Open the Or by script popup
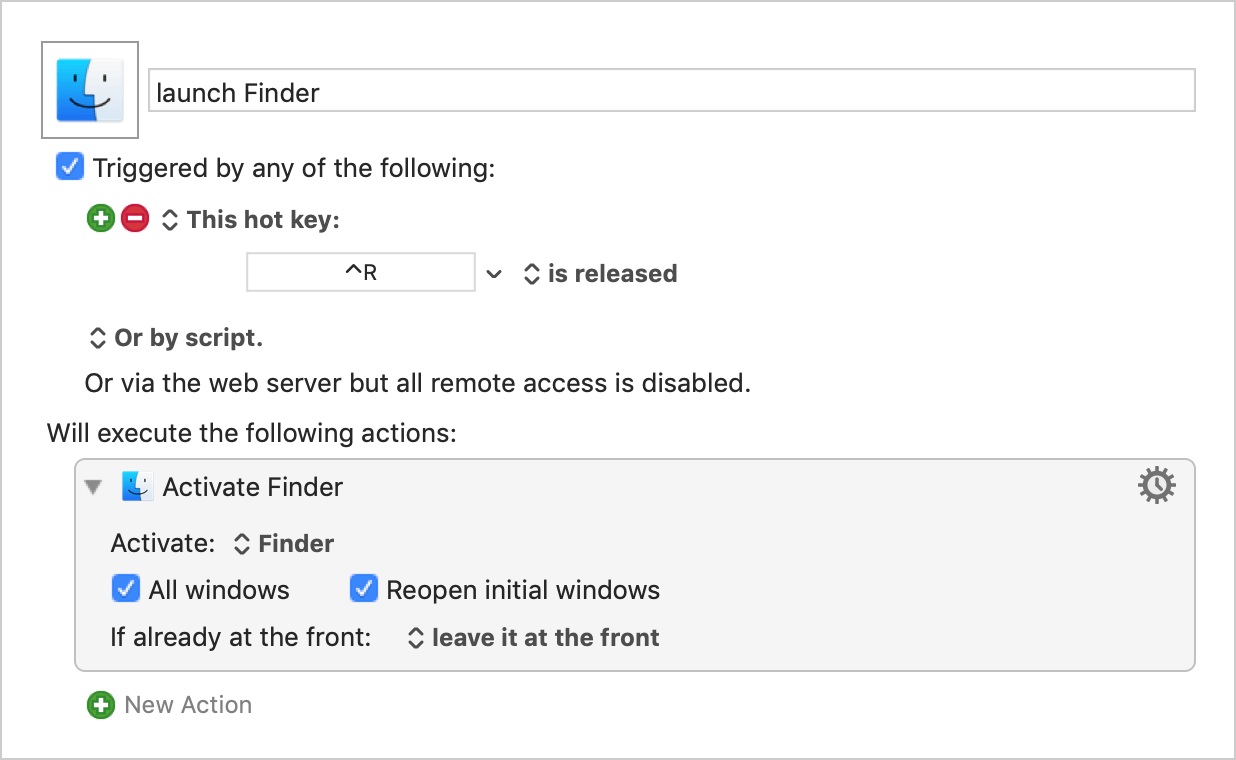The width and height of the screenshot is (1236, 760). [177, 338]
